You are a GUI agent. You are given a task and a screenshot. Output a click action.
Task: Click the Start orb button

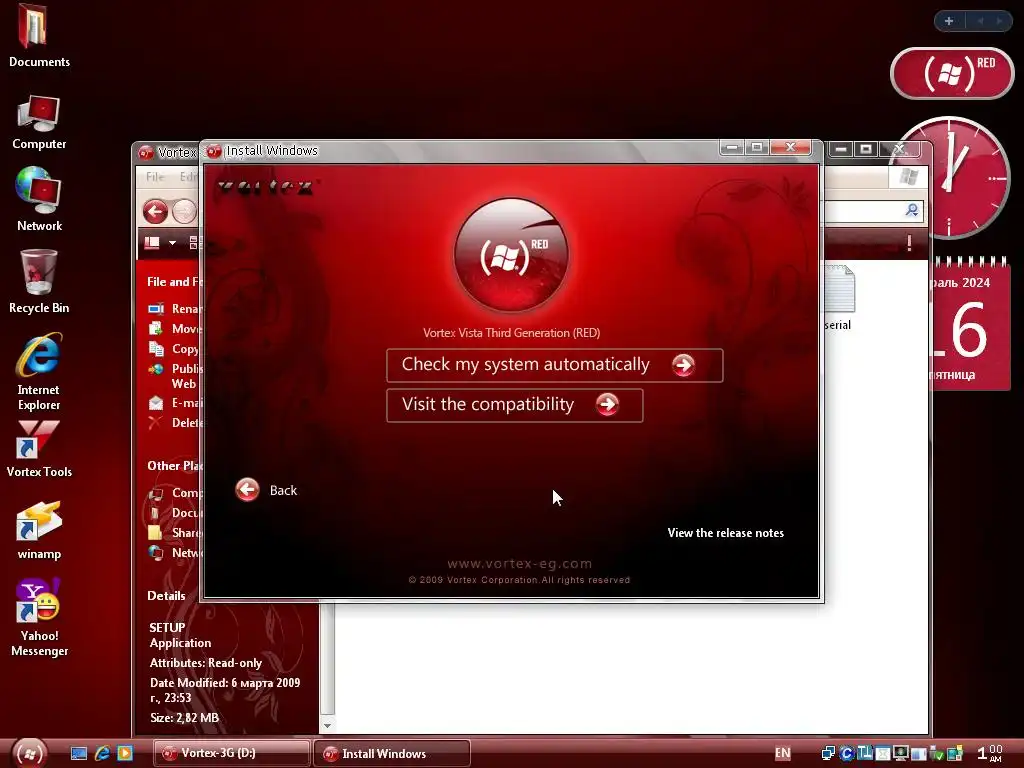[29, 753]
